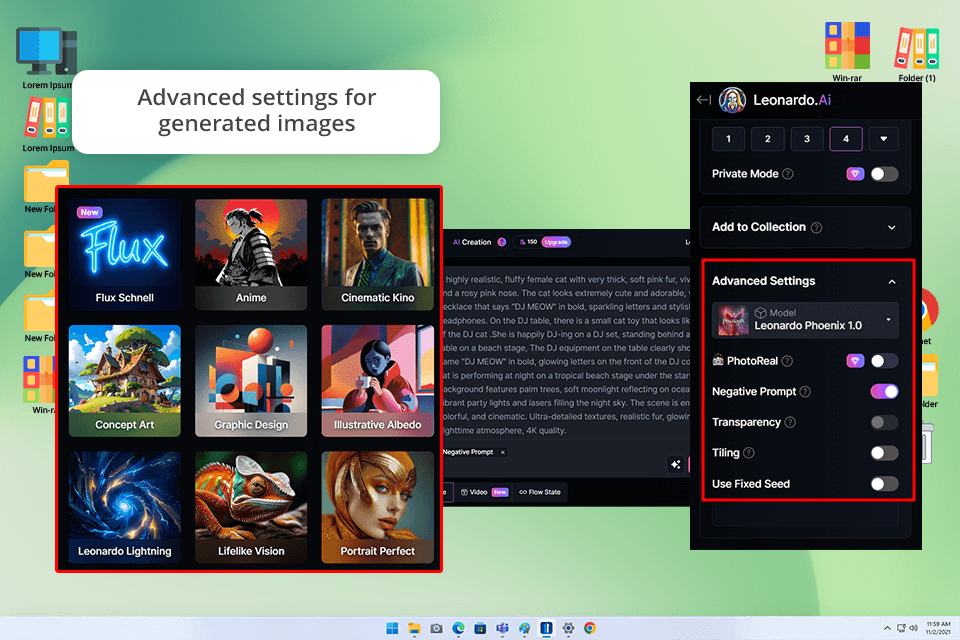
Task: Disable the Negative Prompt toggle
Action: (884, 391)
